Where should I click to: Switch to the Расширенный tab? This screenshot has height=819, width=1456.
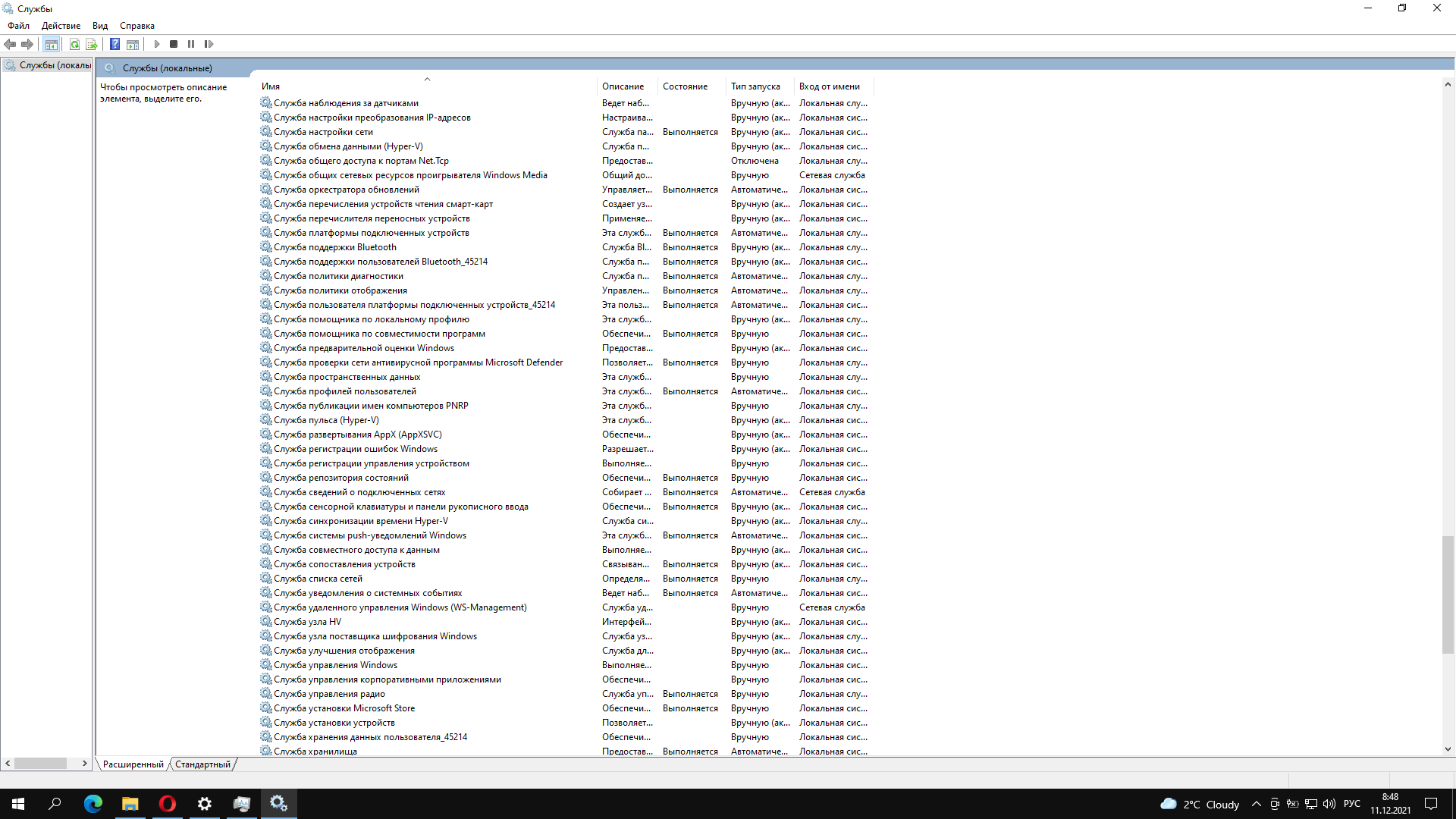(133, 764)
